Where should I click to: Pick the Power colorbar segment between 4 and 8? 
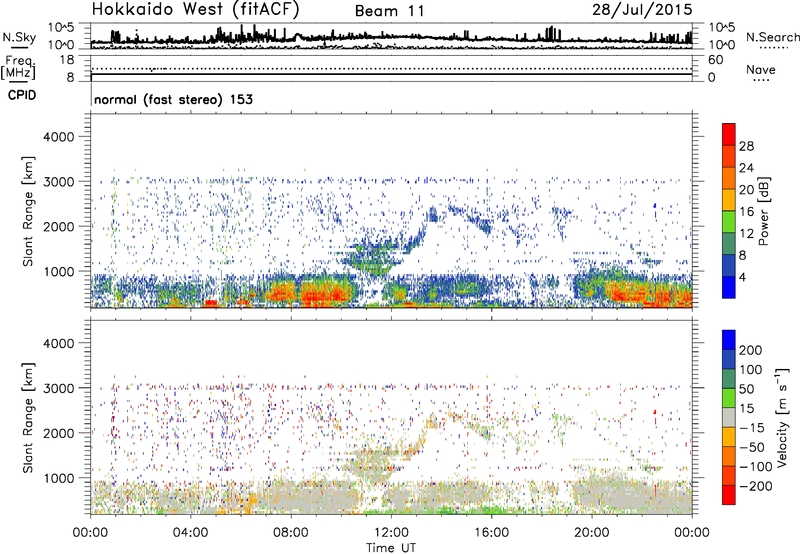[x=729, y=265]
